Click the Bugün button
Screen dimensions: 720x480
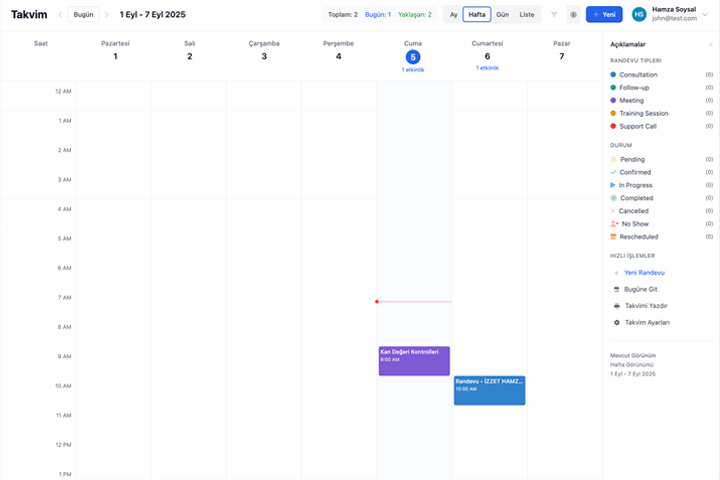coord(83,15)
